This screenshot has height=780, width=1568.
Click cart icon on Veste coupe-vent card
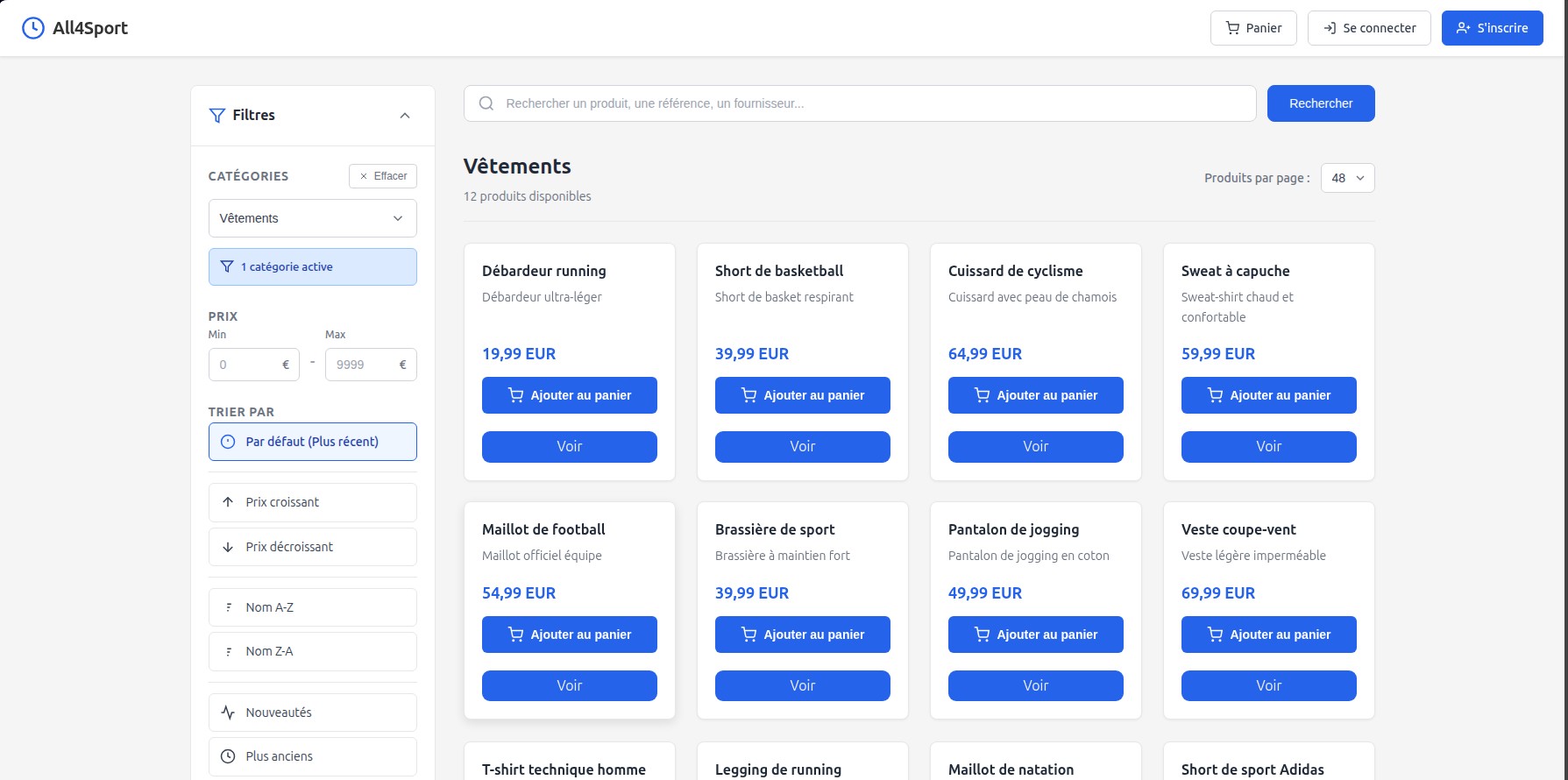point(1215,635)
